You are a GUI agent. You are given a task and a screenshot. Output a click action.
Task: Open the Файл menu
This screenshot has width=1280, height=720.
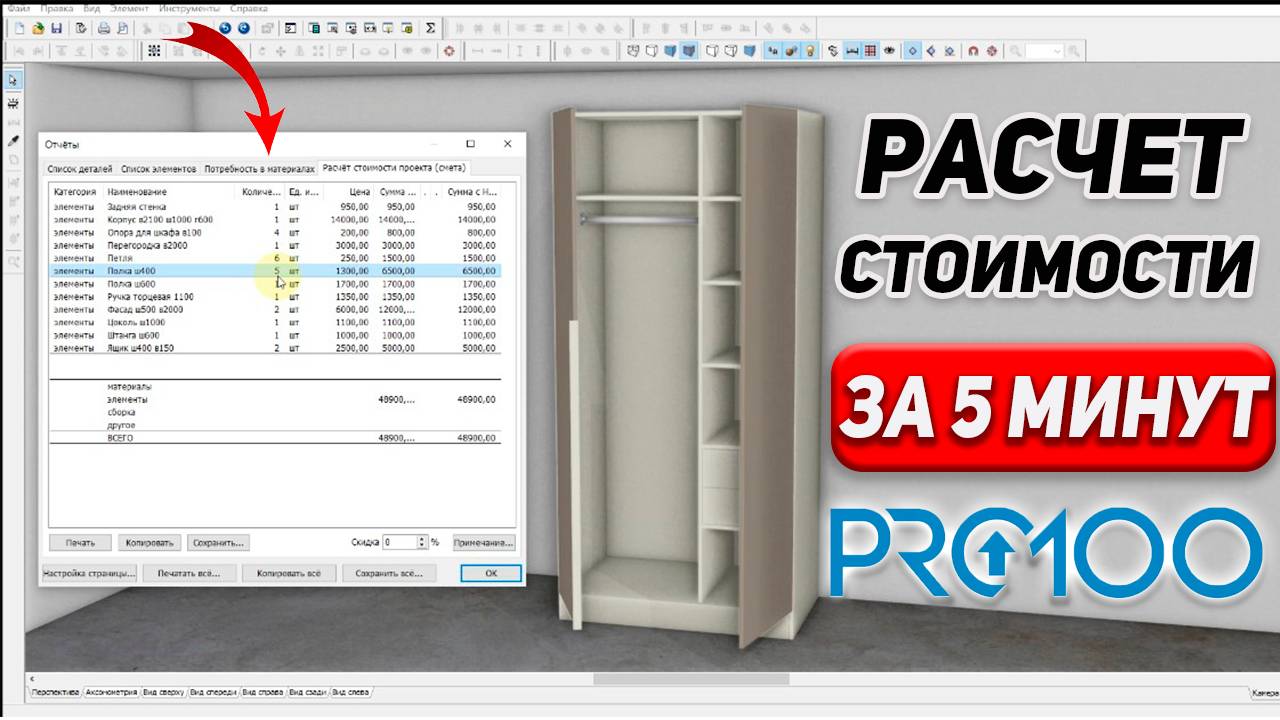[x=19, y=8]
